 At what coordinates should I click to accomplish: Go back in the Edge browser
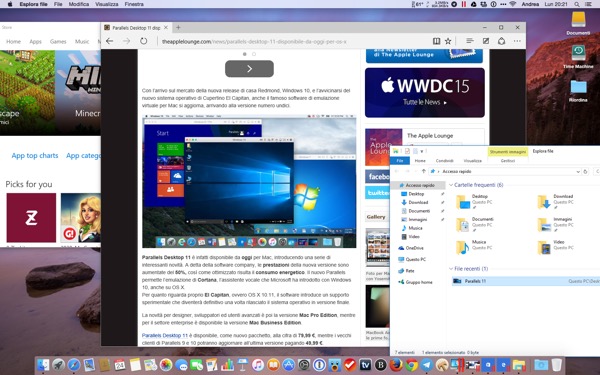[x=109, y=41]
